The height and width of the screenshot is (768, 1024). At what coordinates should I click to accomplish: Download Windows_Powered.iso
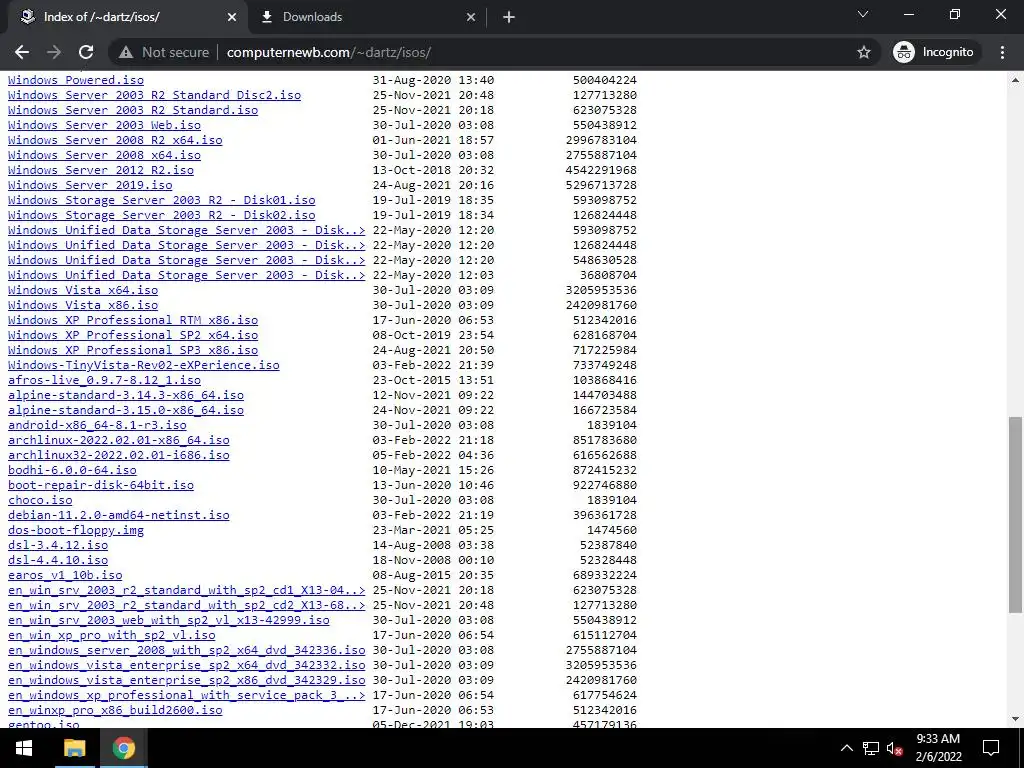click(x=76, y=80)
